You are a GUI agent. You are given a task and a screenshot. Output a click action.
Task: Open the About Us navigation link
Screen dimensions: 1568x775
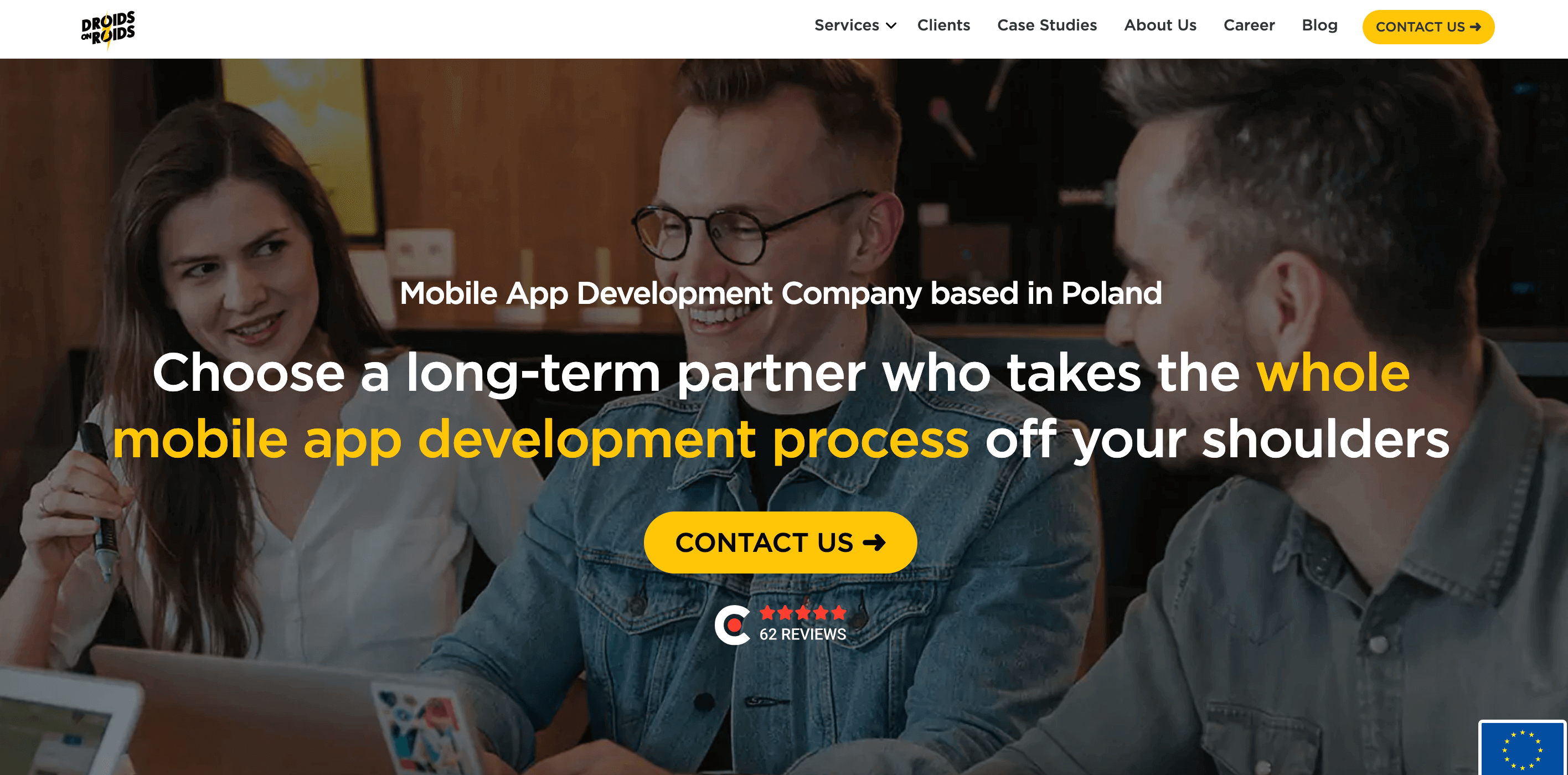coord(1160,25)
